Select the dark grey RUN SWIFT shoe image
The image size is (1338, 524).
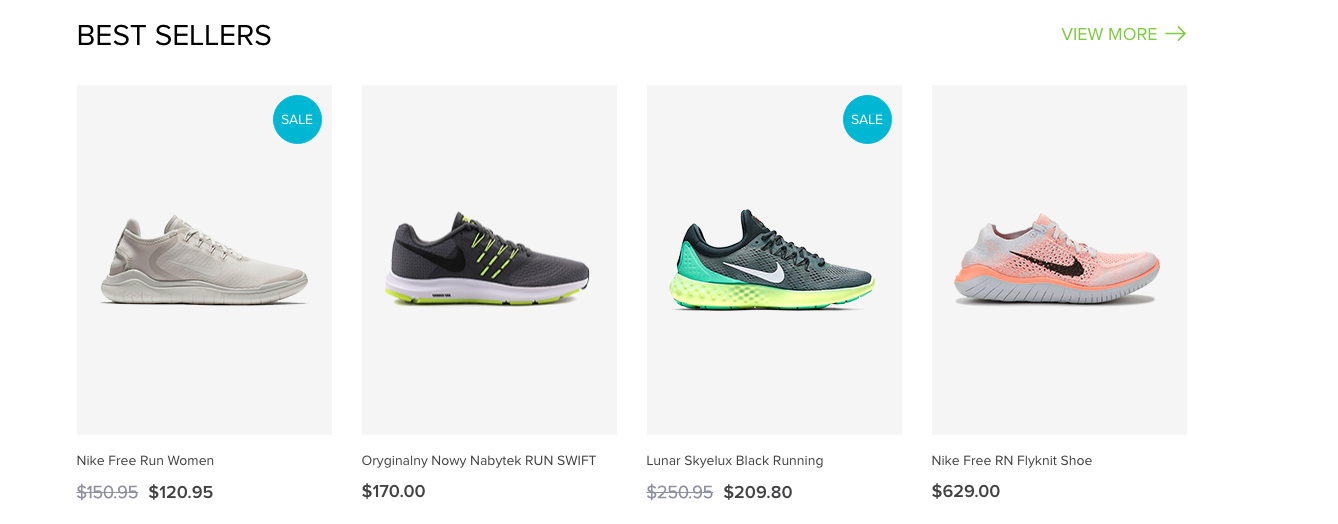click(489, 260)
